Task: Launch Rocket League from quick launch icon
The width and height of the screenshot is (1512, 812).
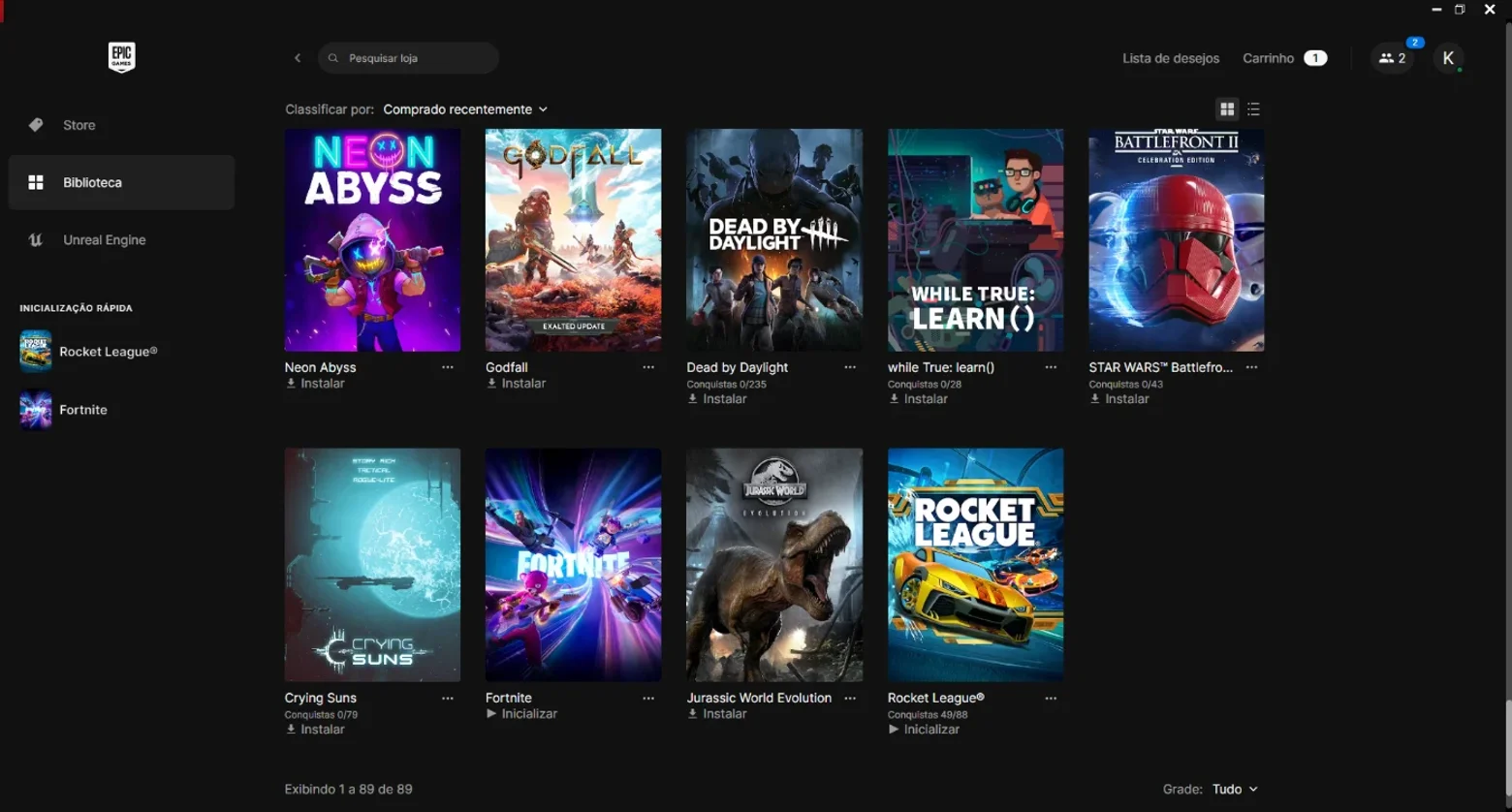Action: point(36,352)
